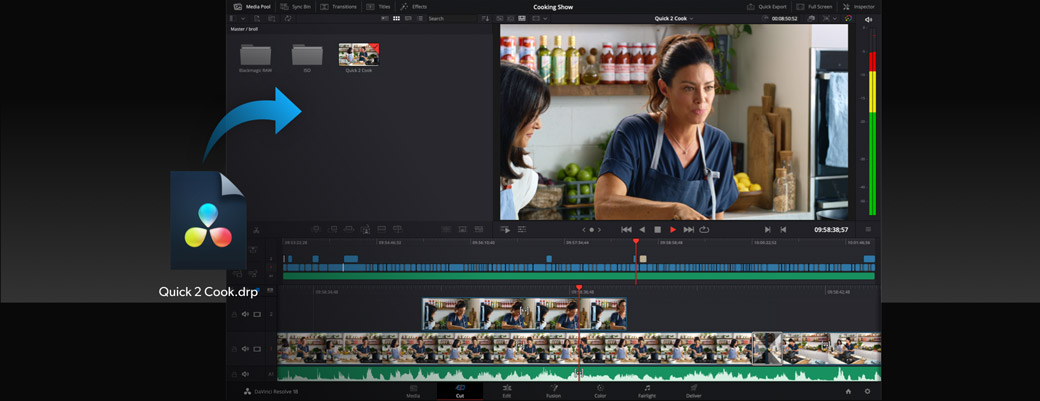This screenshot has width=1040, height=401.
Task: Mute audio track A1
Action: tap(245, 374)
